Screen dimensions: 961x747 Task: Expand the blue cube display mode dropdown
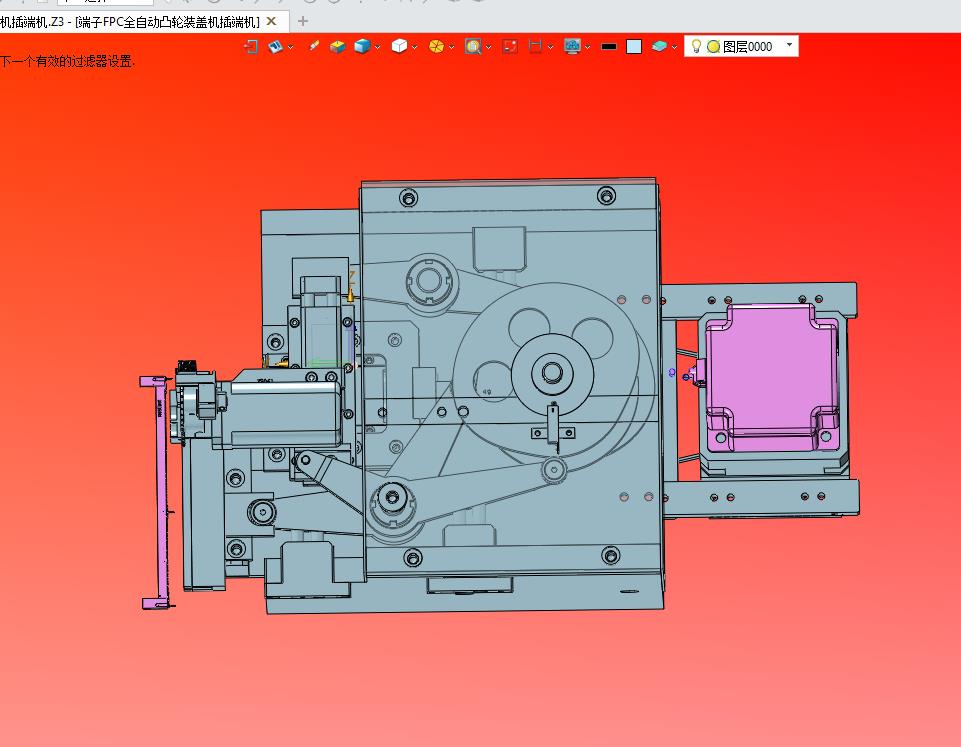pos(378,47)
